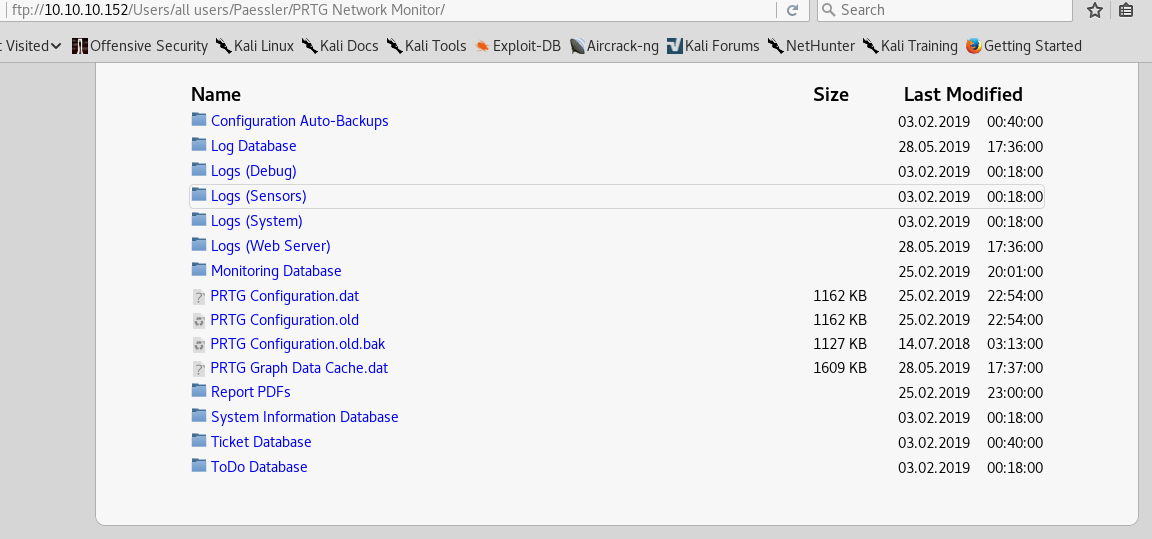Click the bookmark star icon
This screenshot has width=1152, height=539.
coord(1095,10)
